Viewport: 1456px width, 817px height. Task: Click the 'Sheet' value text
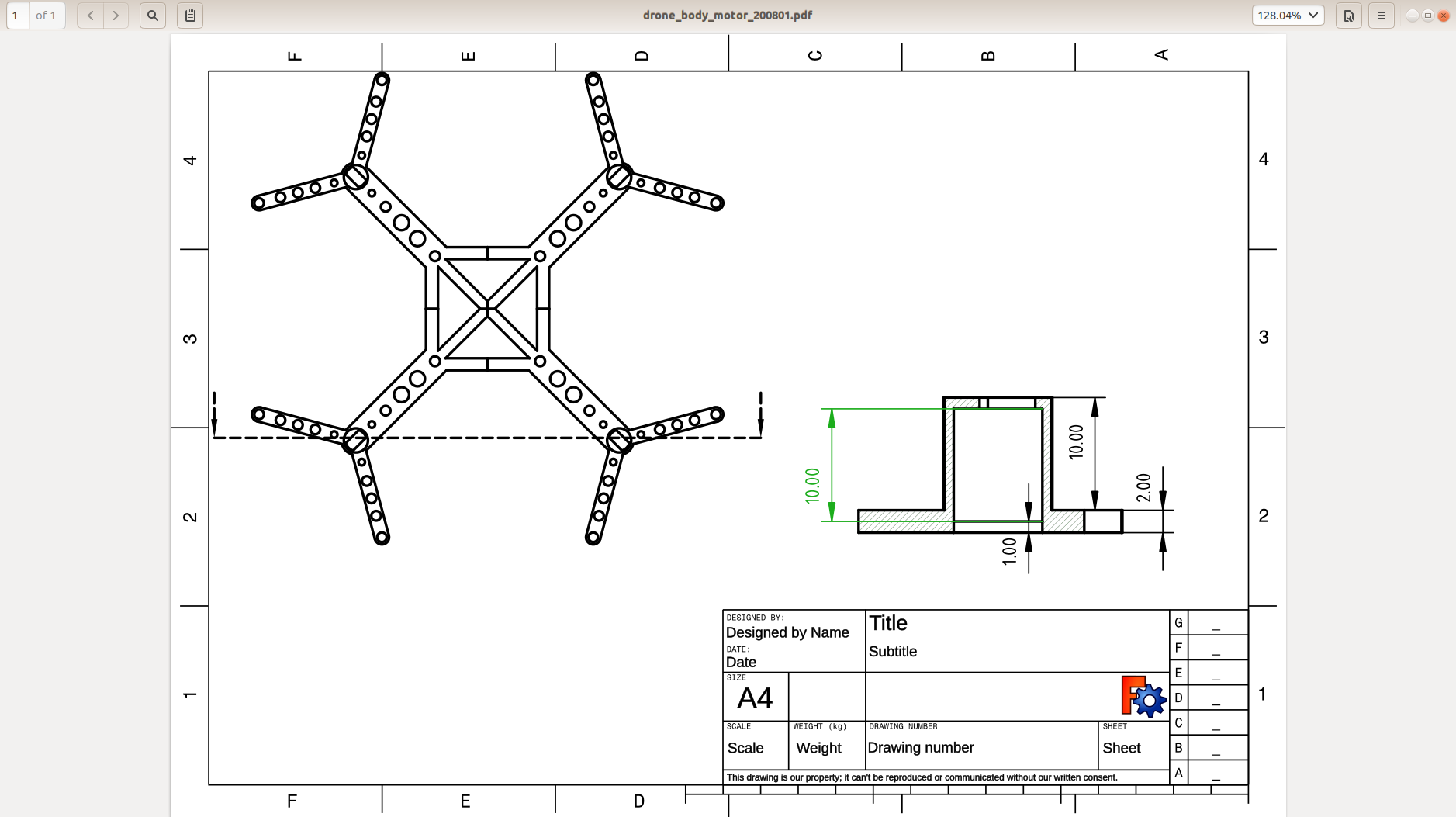[x=1122, y=748]
